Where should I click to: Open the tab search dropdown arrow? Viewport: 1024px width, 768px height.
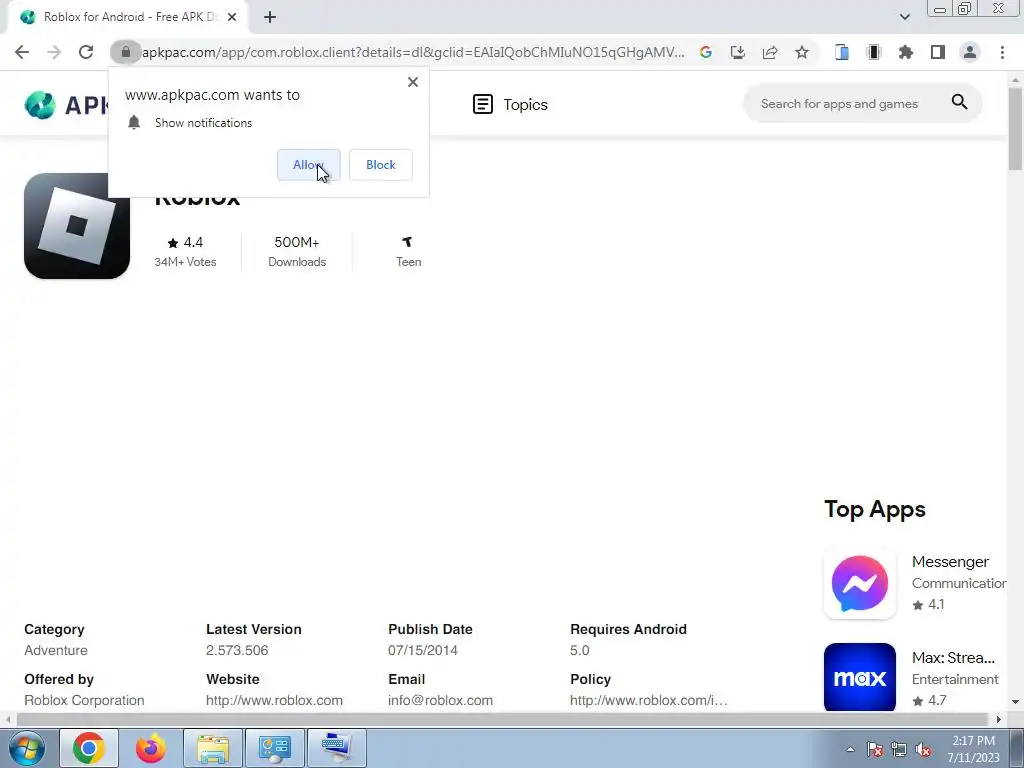[904, 17]
